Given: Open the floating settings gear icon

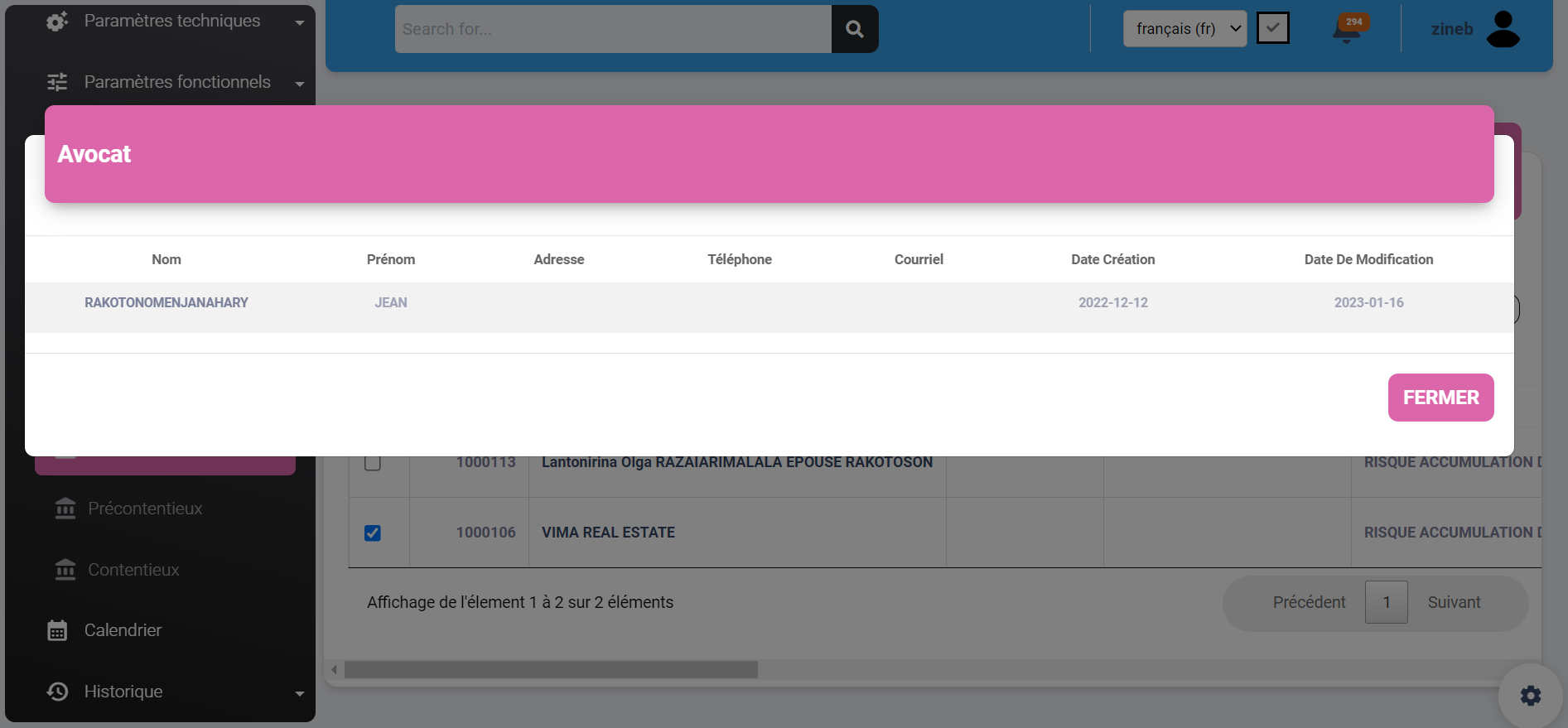Looking at the screenshot, I should point(1530,696).
